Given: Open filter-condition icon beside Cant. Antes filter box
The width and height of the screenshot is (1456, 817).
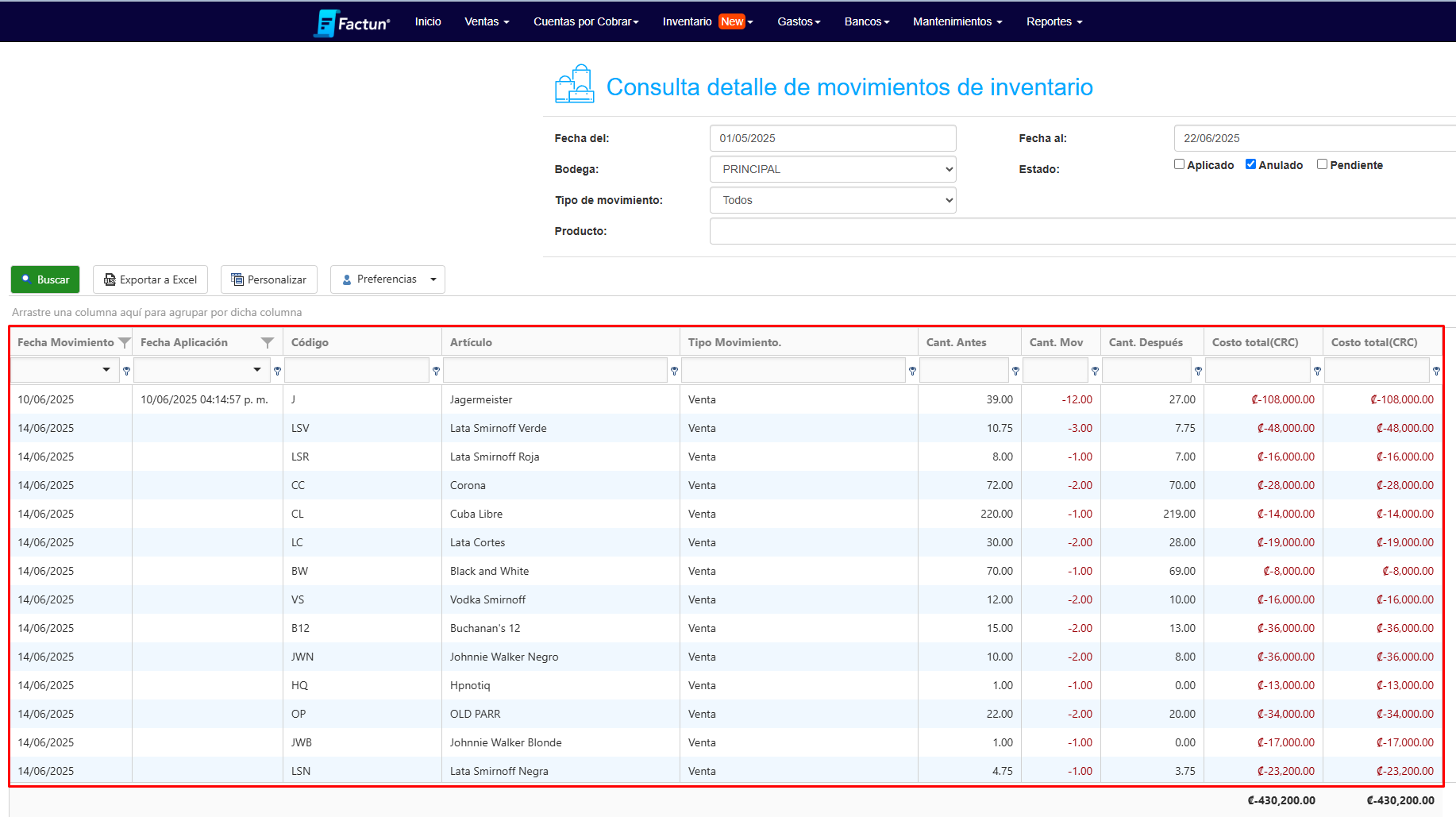Looking at the screenshot, I should (x=1015, y=371).
